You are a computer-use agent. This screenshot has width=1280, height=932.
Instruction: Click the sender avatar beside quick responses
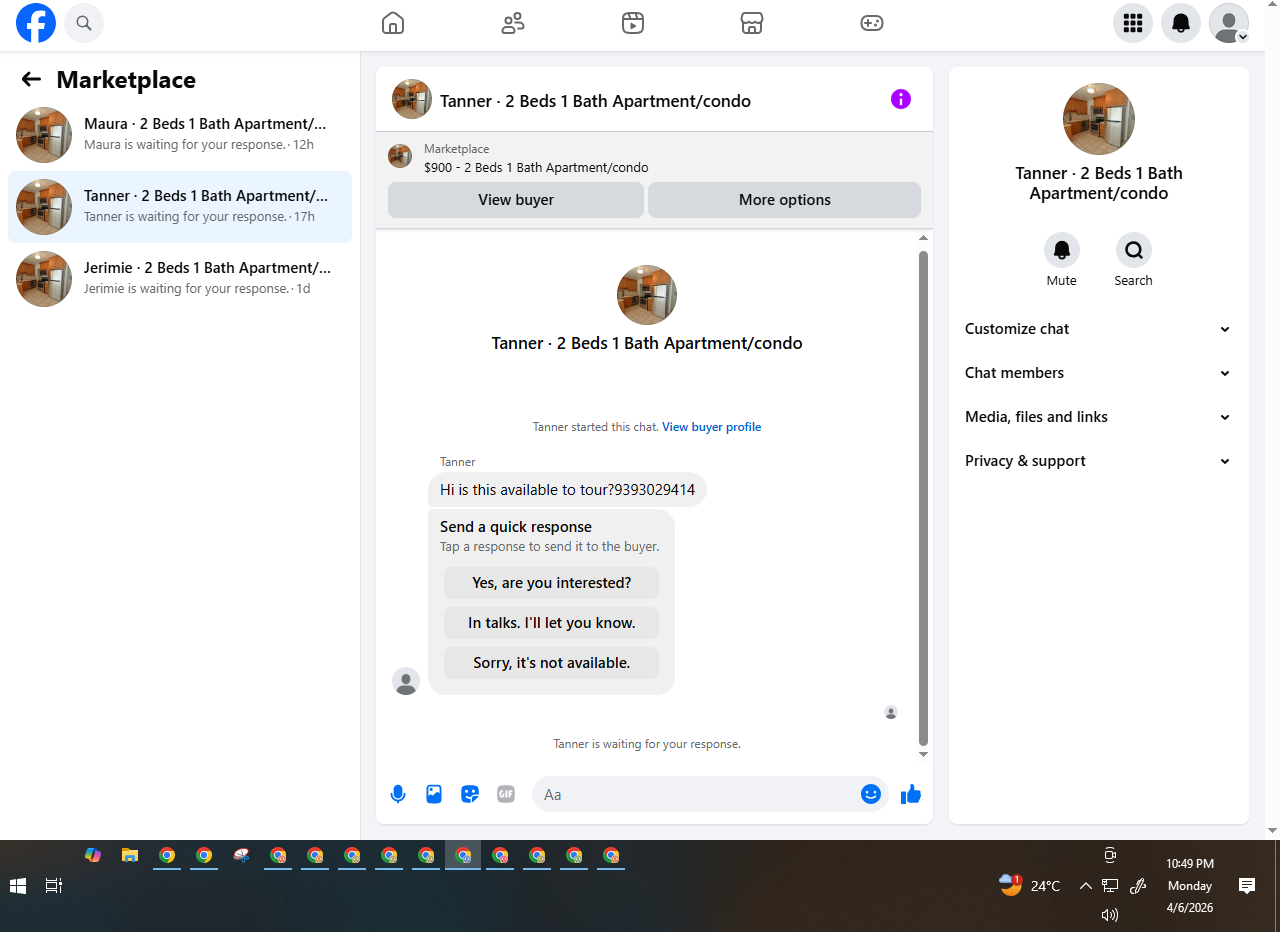point(406,681)
